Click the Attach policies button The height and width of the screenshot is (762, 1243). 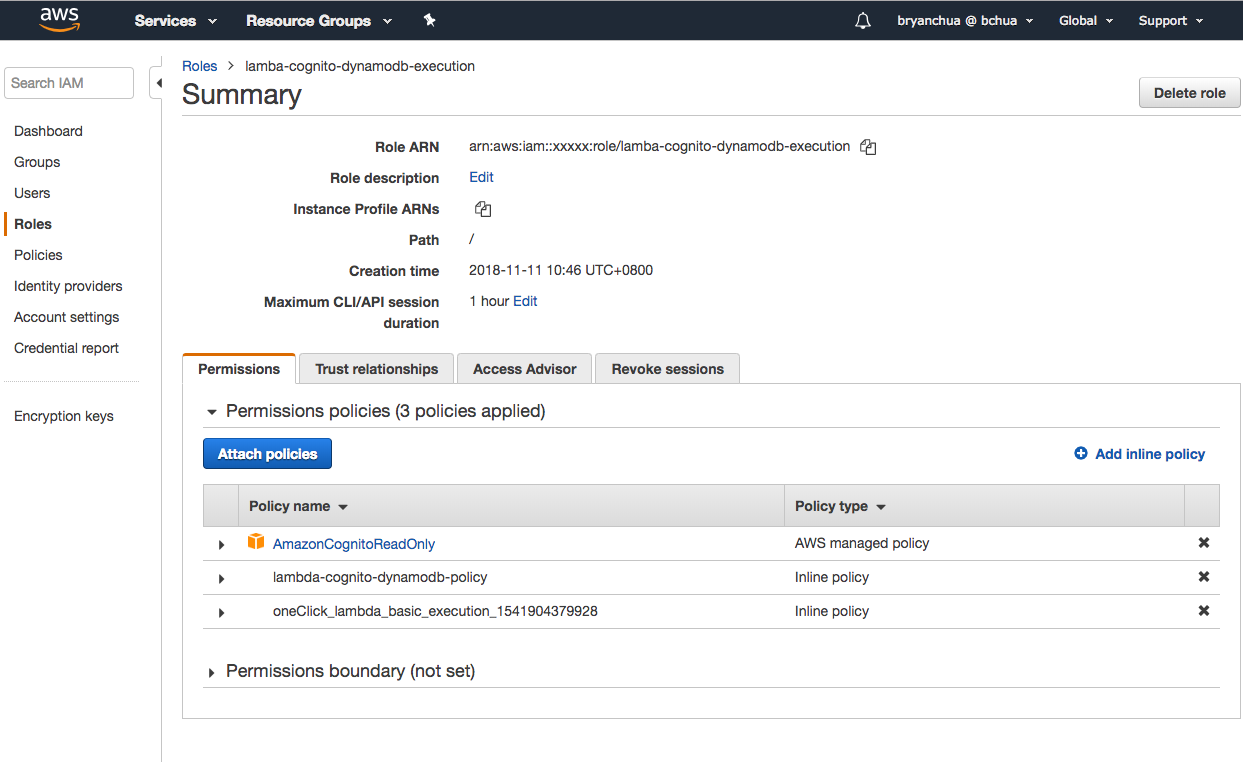(x=267, y=454)
